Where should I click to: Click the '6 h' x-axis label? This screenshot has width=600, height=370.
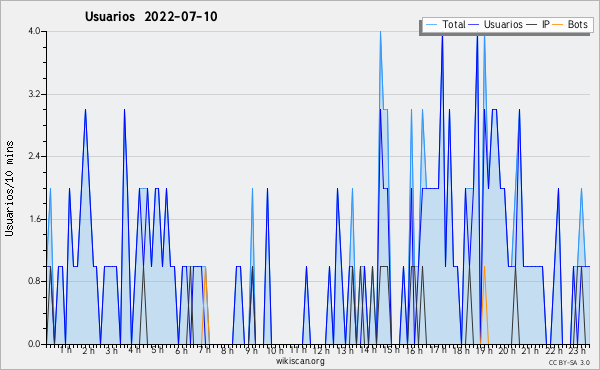tap(181, 350)
